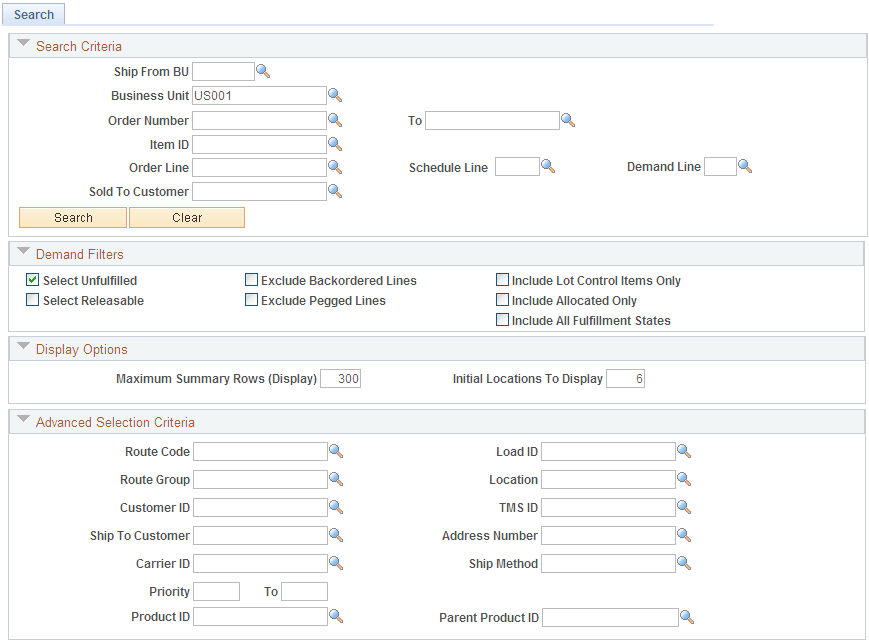Open the Business Unit lookup
The image size is (869, 641).
[x=335, y=94]
